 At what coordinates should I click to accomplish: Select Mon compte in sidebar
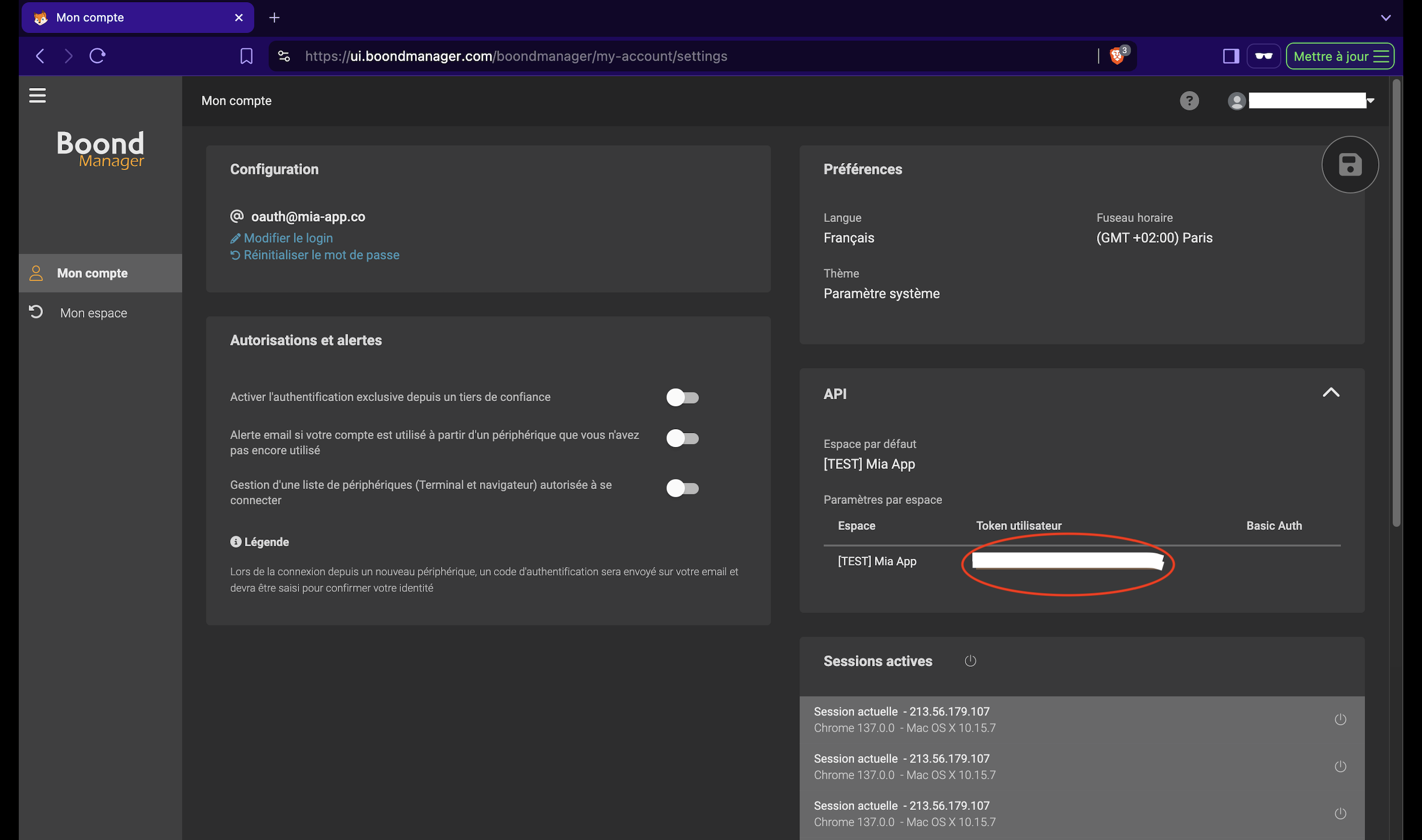coord(100,273)
